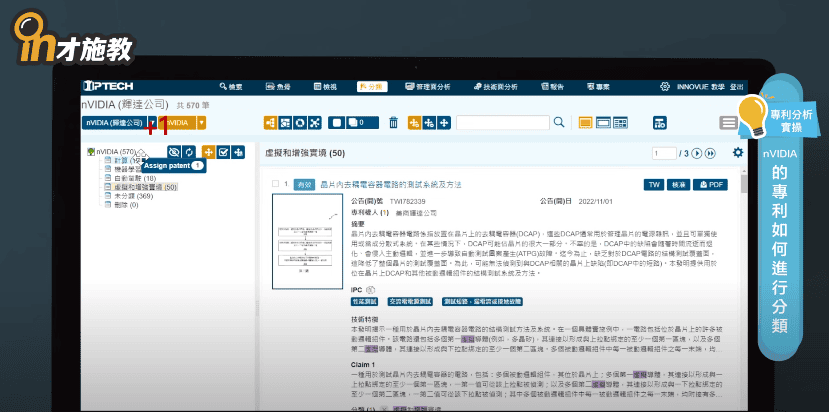Screen dimensions: 829x412
Task: Collapse the nVIDIA (570) root tree node
Action: pyautogui.click(x=90, y=152)
